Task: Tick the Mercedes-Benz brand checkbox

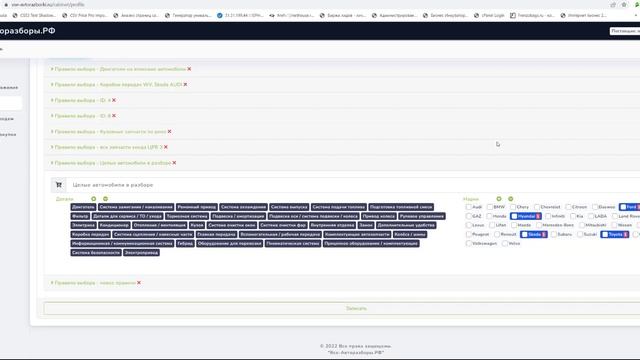Action: coord(539,225)
